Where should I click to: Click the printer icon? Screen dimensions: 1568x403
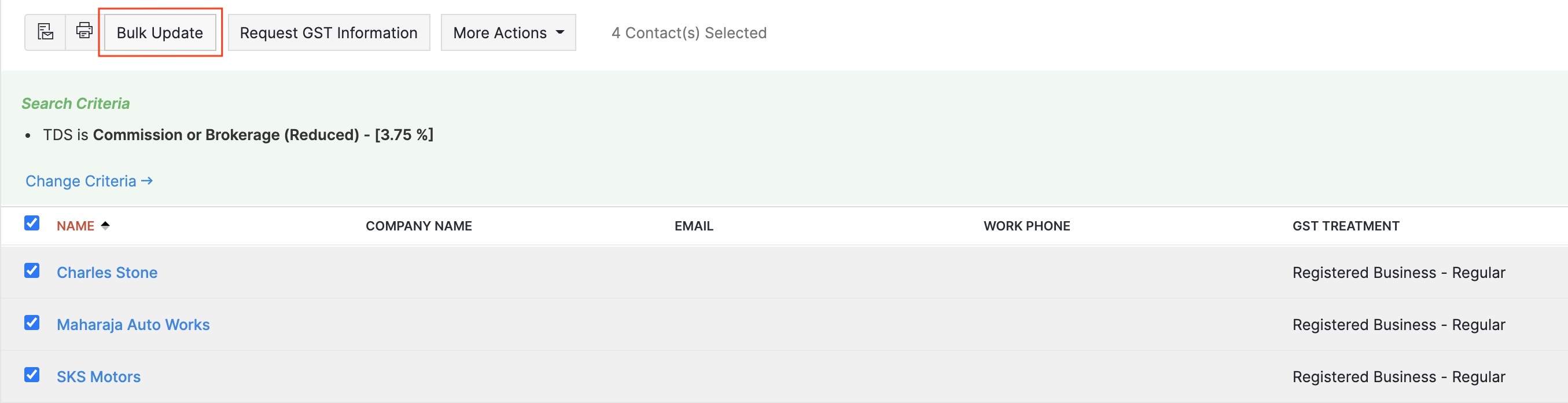(x=84, y=31)
